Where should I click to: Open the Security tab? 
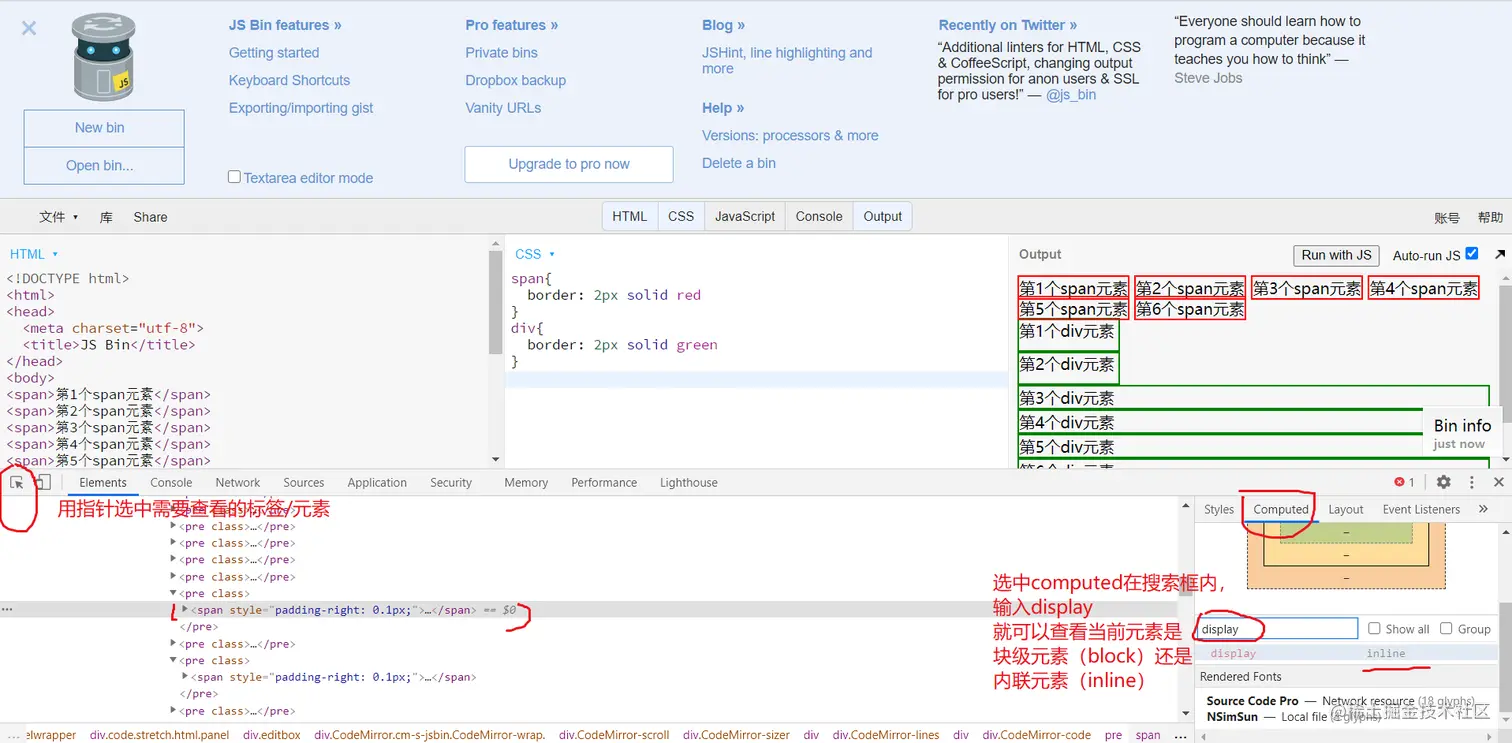pyautogui.click(x=451, y=482)
